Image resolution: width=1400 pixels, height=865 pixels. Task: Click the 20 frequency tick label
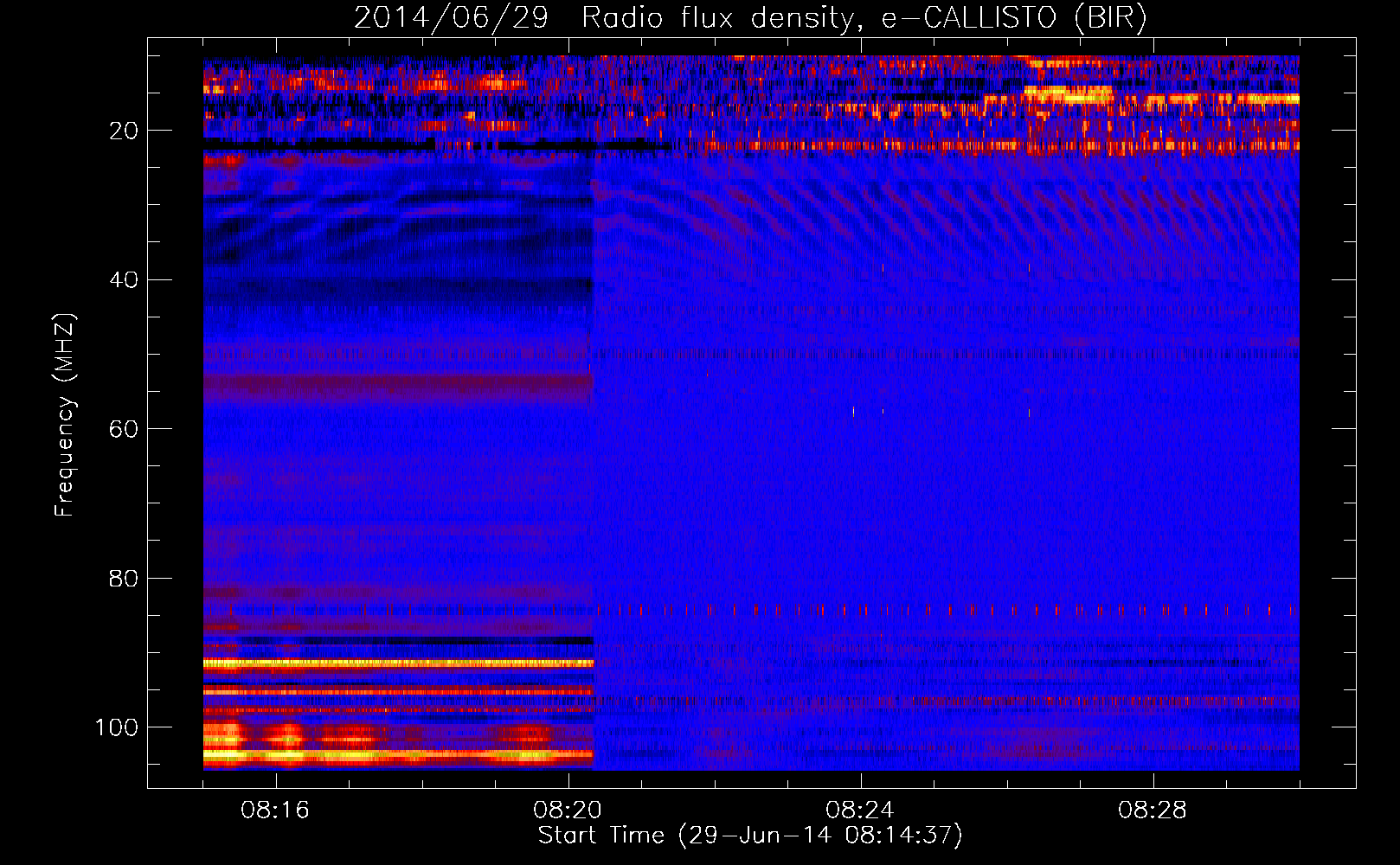(x=125, y=131)
